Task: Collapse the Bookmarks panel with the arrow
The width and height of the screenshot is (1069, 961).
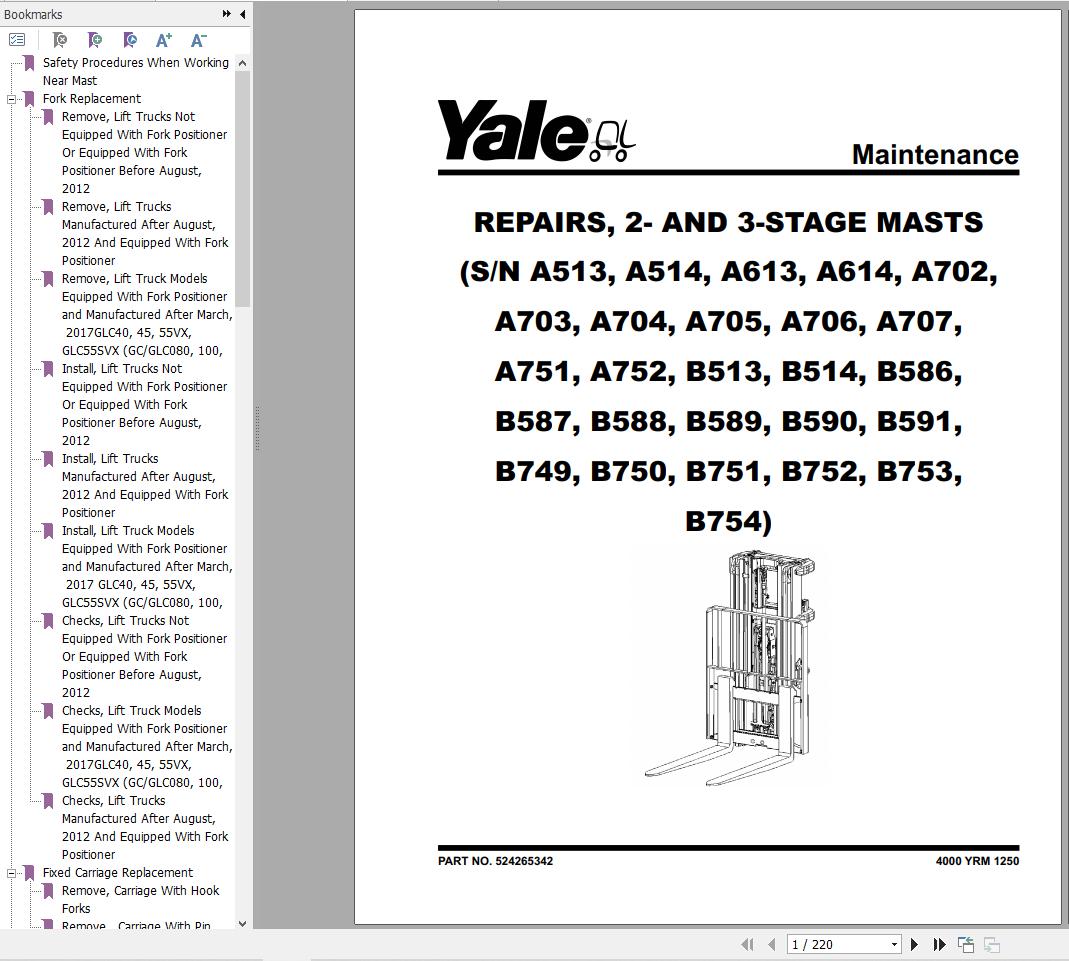Action: tap(241, 14)
